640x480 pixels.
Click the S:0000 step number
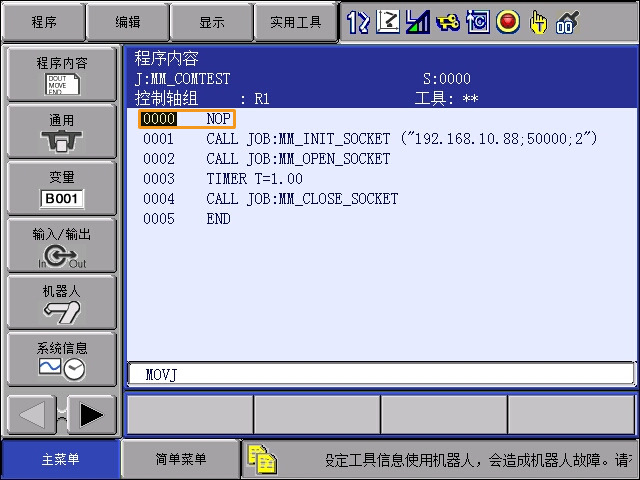point(447,78)
